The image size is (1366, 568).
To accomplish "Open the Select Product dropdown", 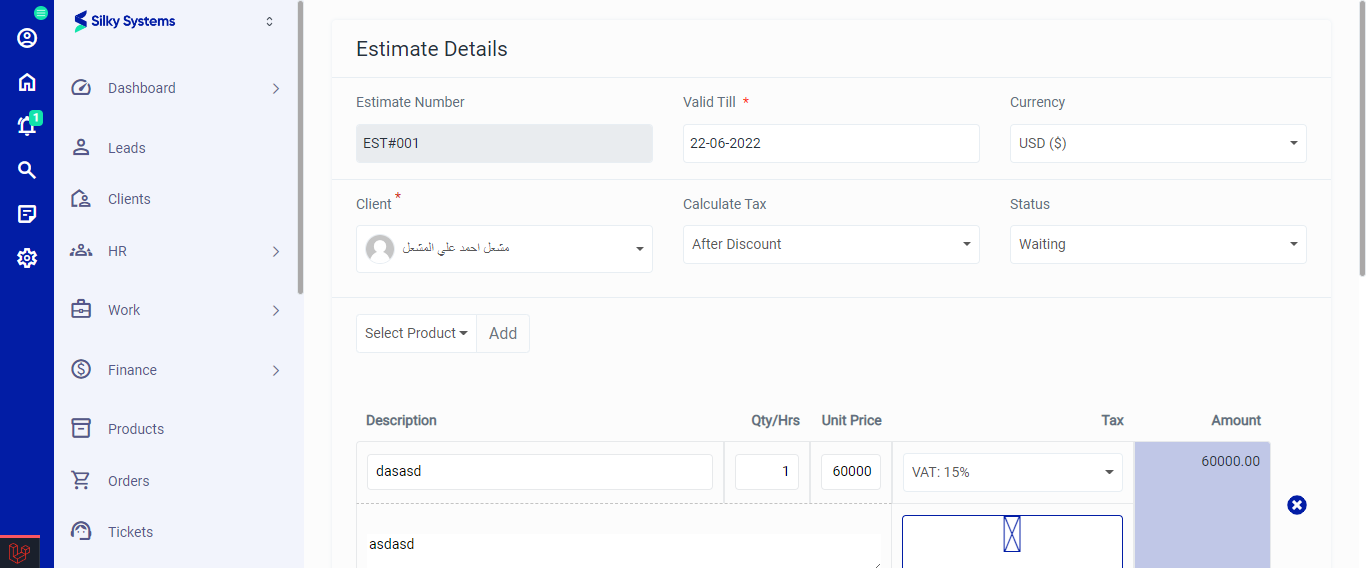I will pos(416,333).
